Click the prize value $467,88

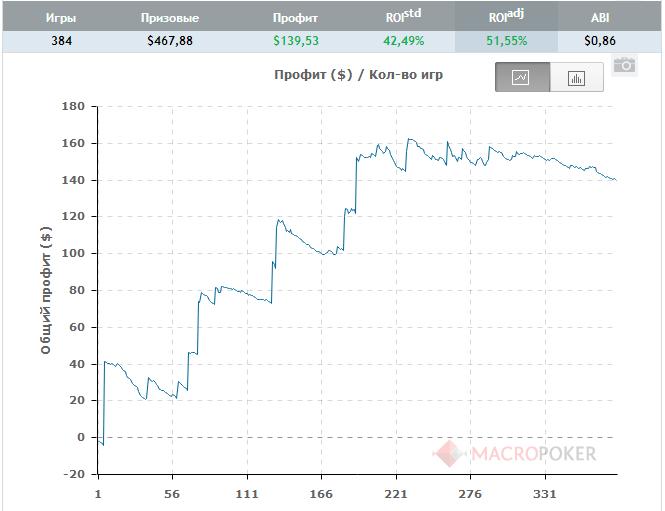[x=170, y=41]
